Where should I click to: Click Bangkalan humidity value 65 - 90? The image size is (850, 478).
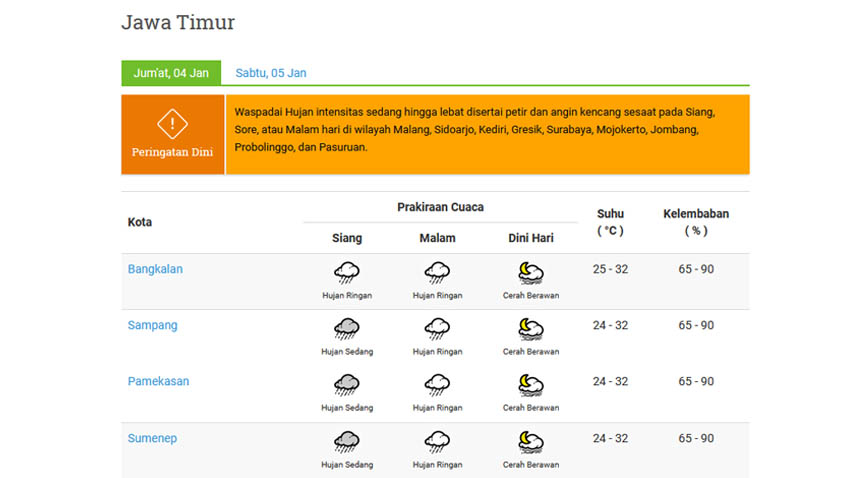(696, 269)
